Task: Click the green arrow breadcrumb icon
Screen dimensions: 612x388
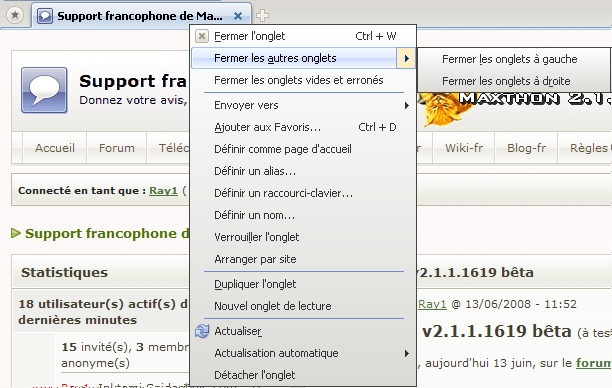Action: point(16,233)
